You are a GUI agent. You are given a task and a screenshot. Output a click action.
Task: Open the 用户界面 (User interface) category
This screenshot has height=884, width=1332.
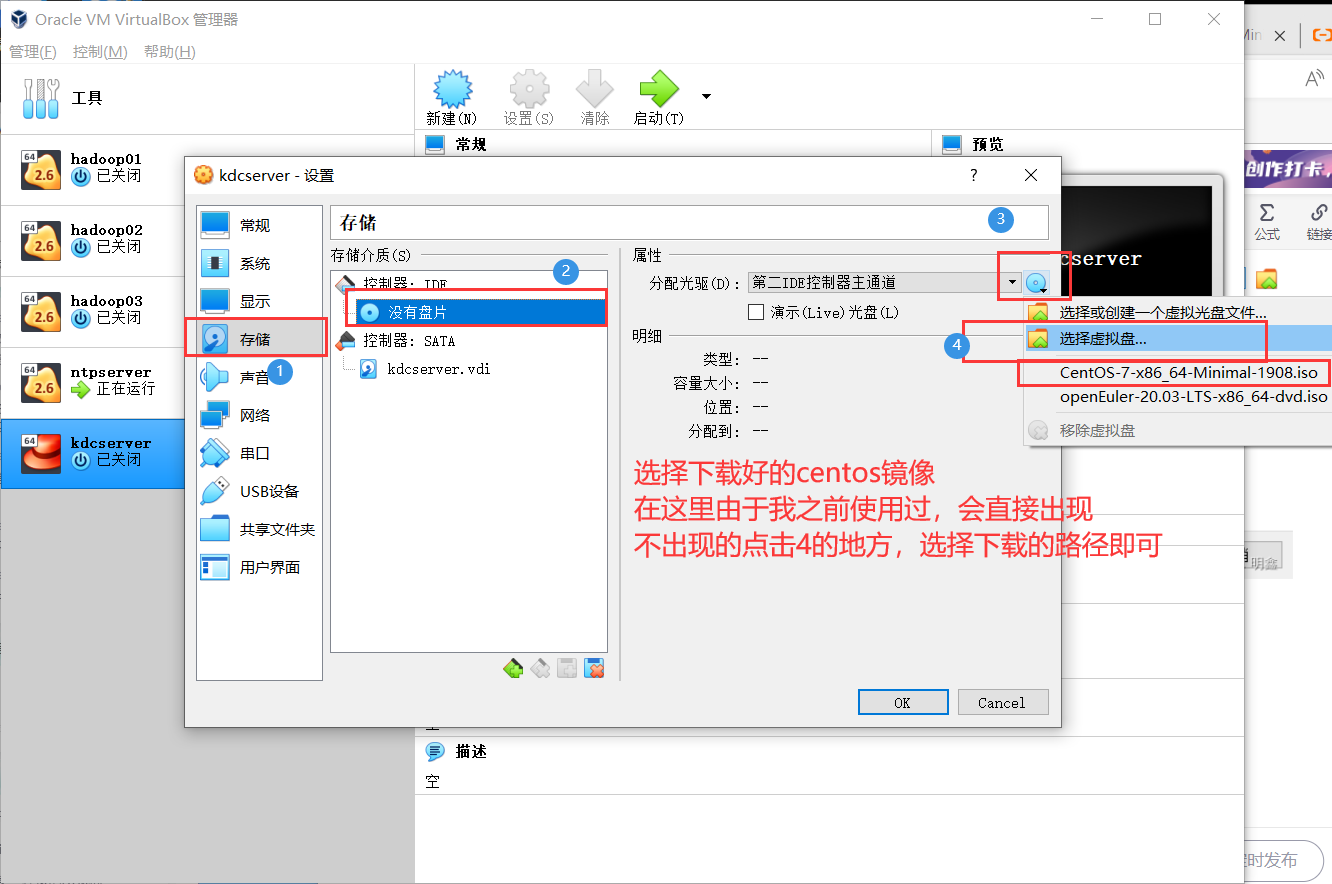coord(259,568)
